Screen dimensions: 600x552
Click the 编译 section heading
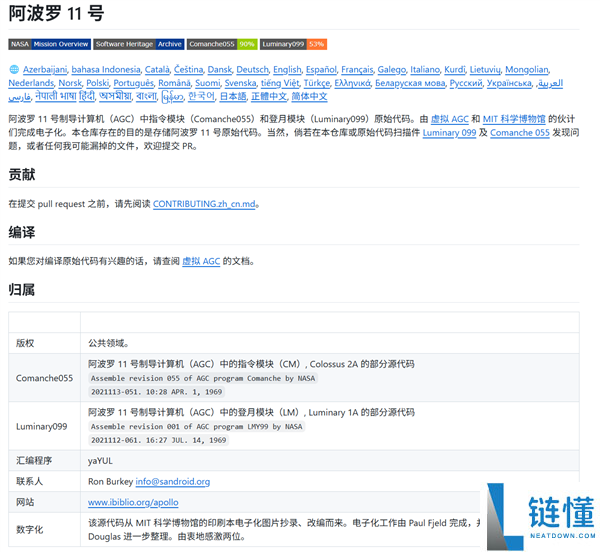click(x=22, y=232)
